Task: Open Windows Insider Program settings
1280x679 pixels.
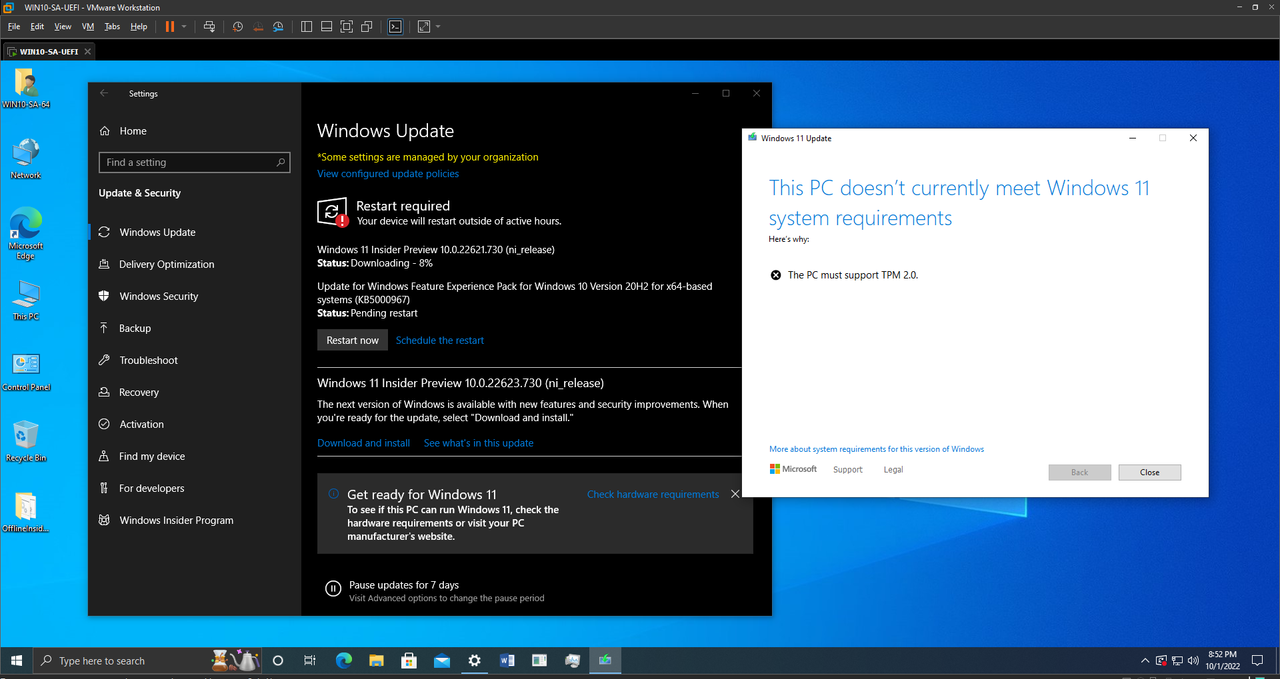Action: tap(176, 520)
